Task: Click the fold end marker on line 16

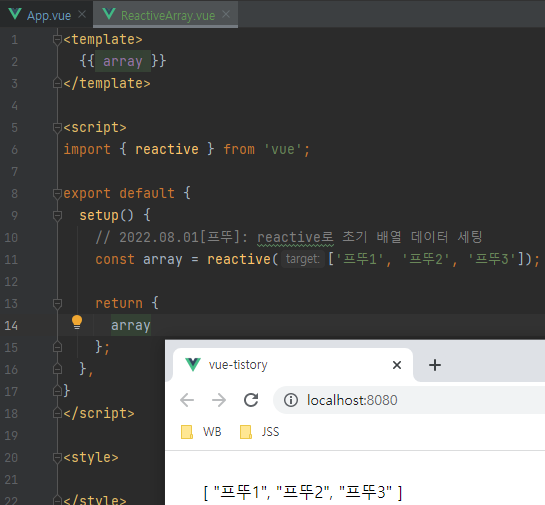Action: tap(57, 369)
